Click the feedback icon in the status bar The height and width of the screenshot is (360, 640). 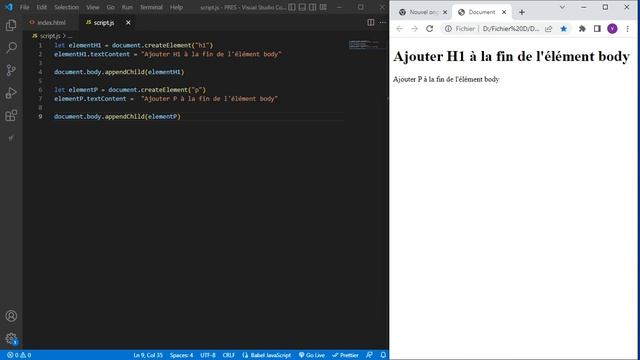point(369,355)
